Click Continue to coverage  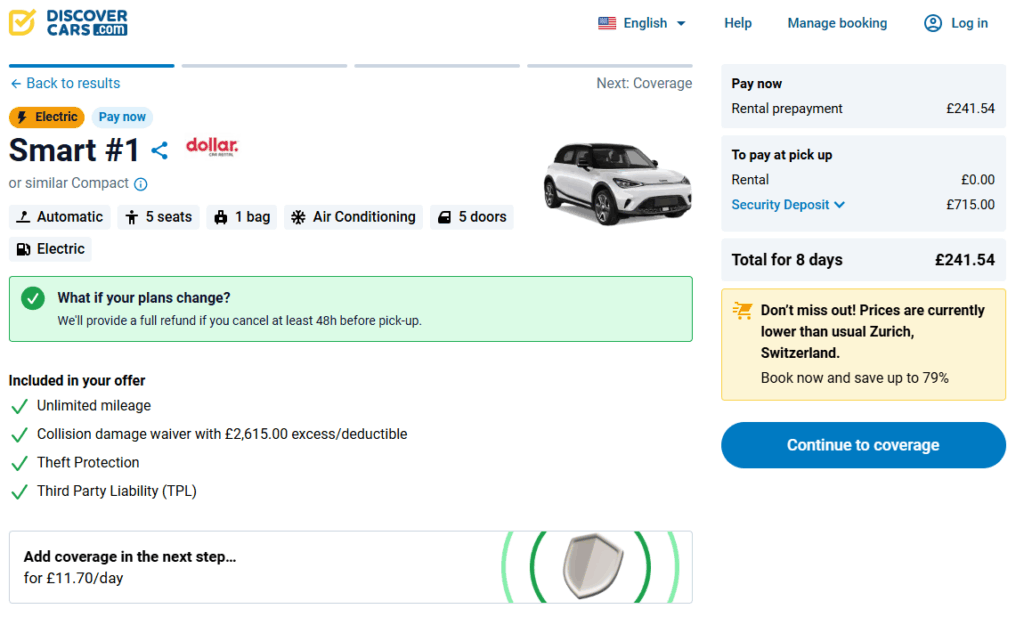click(863, 445)
